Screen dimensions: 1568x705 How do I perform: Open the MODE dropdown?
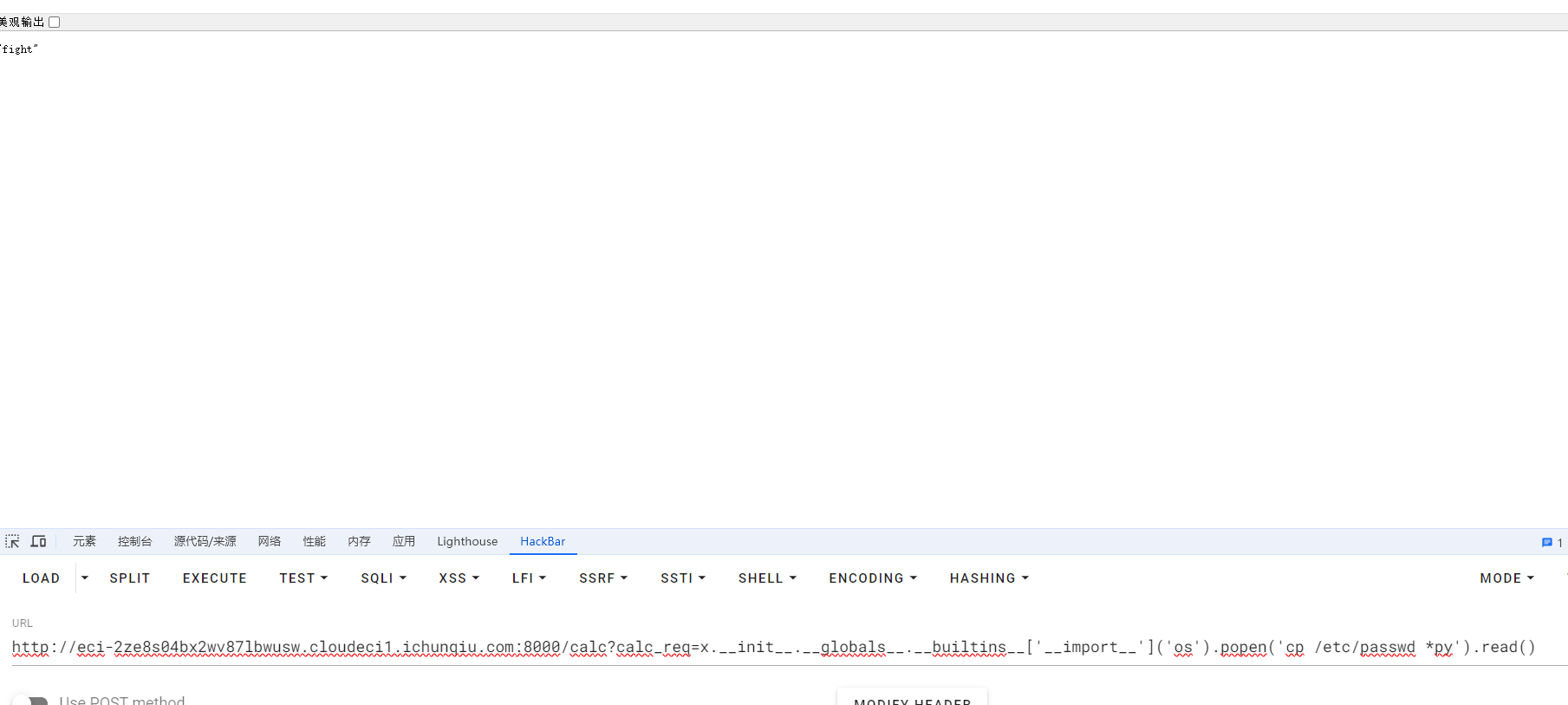[1506, 578]
